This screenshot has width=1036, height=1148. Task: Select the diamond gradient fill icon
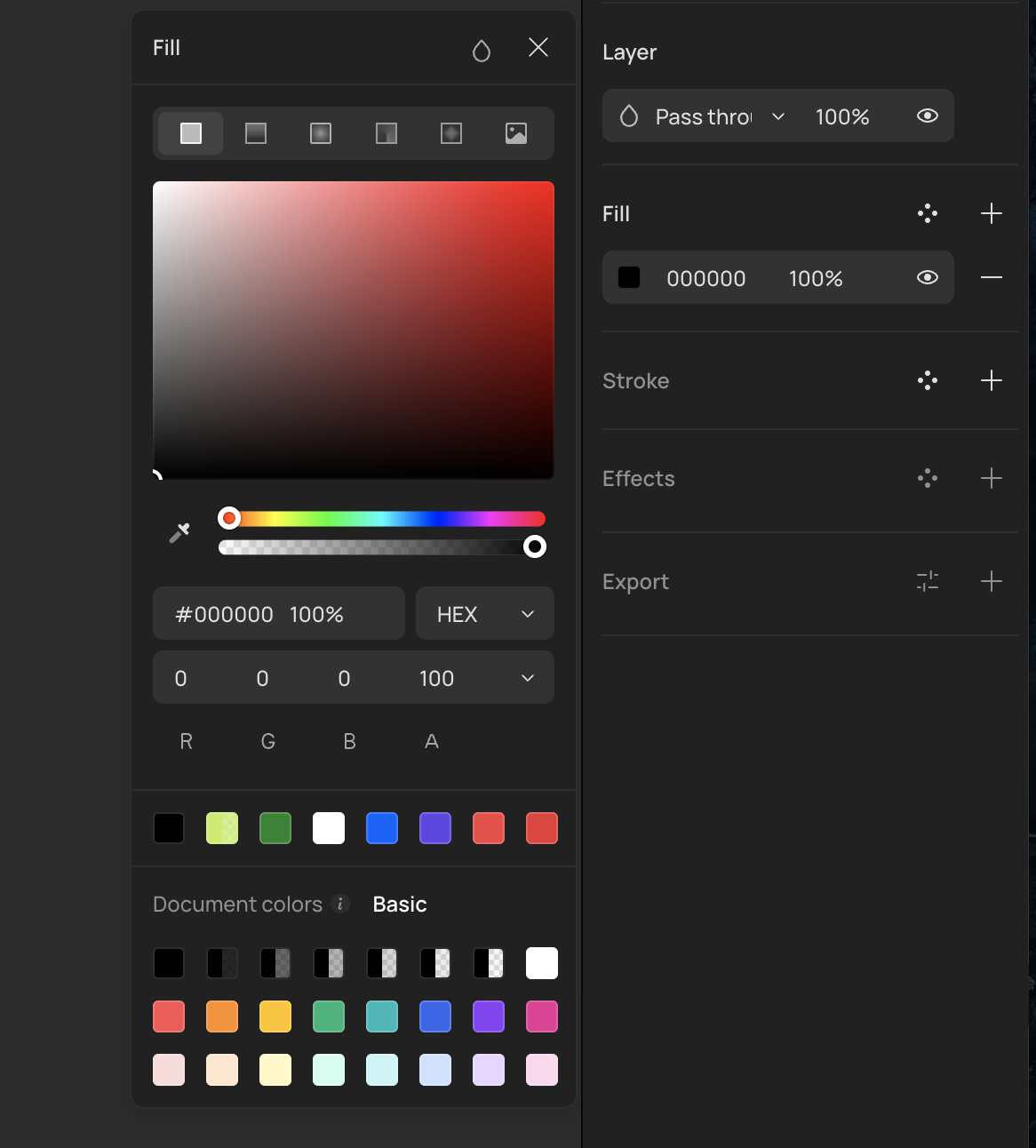click(451, 133)
